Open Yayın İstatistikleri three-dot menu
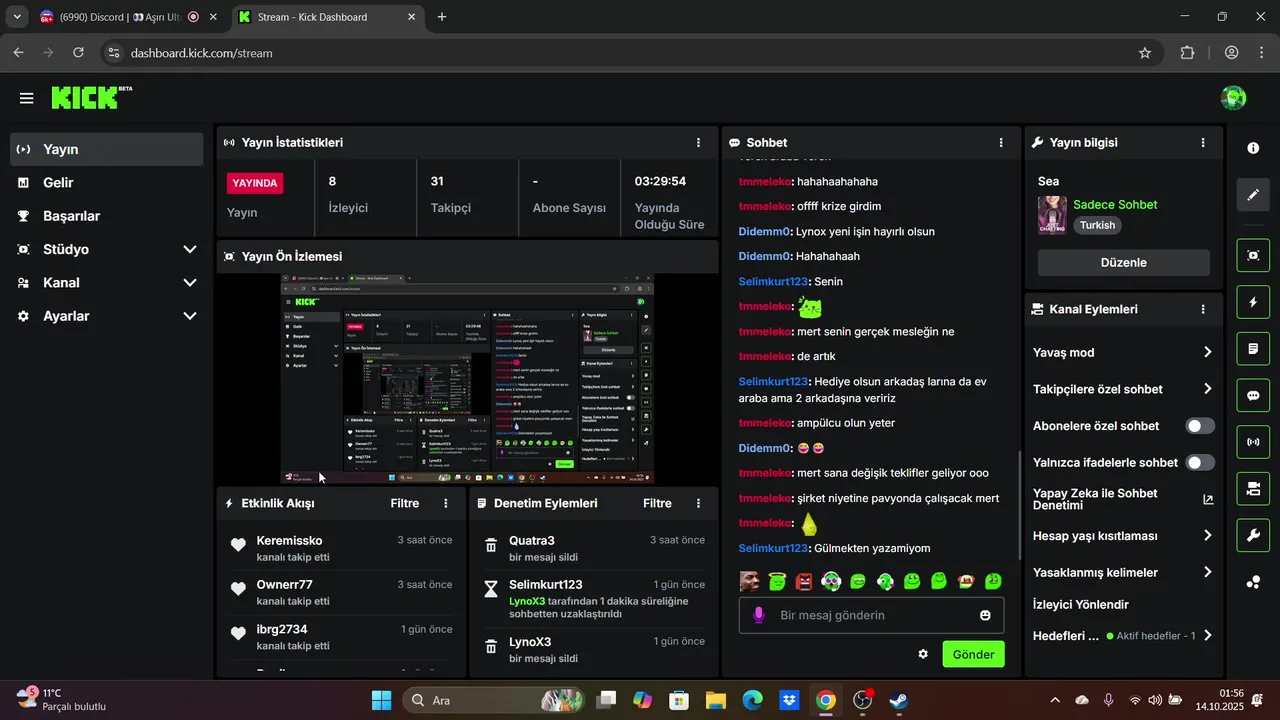1280x720 pixels. coord(698,143)
